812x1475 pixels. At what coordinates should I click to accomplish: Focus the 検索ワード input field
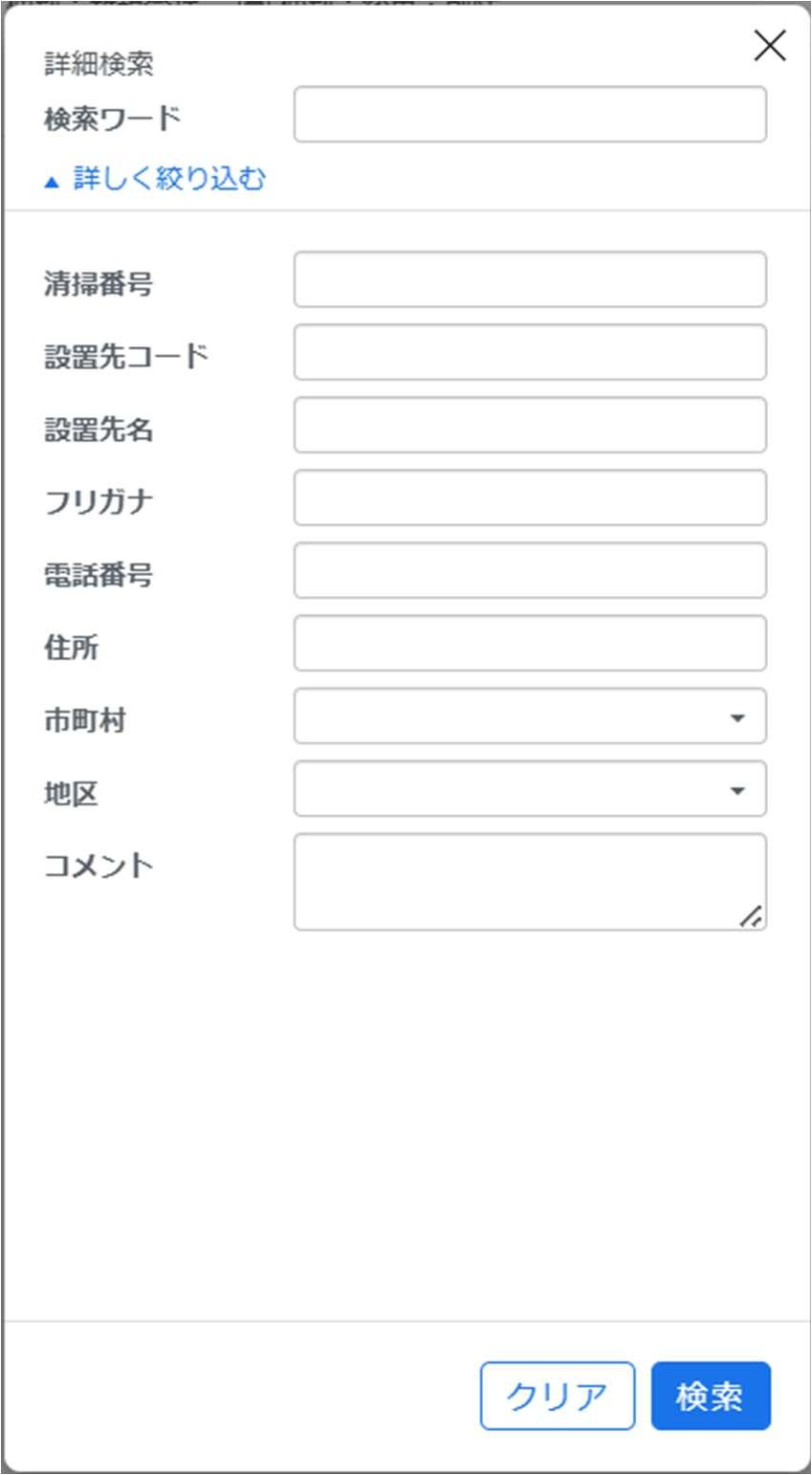(530, 115)
